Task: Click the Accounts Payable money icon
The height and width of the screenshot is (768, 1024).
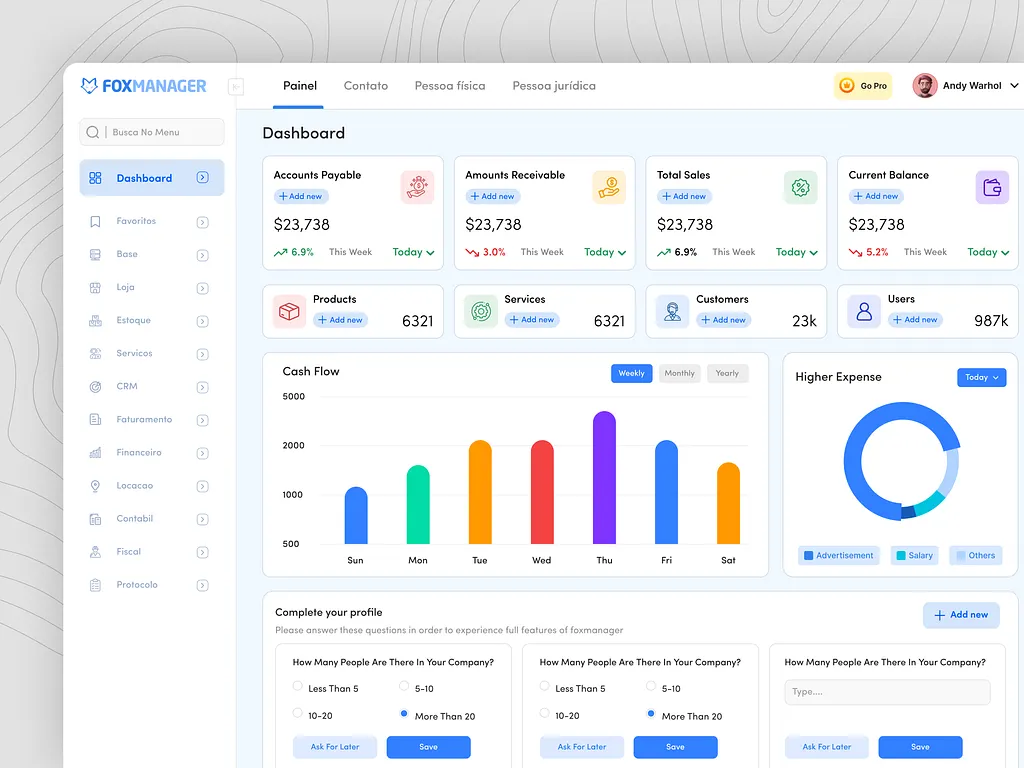Action: point(417,187)
